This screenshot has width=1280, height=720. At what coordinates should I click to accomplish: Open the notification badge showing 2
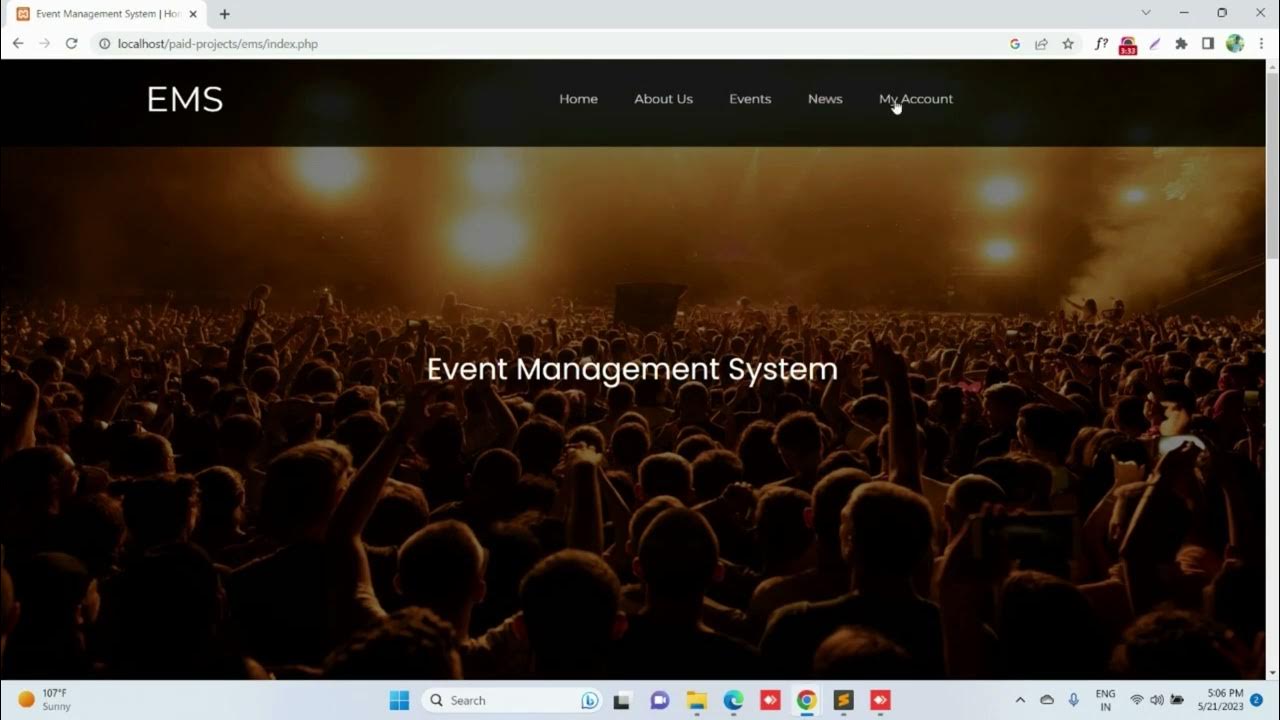point(1257,700)
